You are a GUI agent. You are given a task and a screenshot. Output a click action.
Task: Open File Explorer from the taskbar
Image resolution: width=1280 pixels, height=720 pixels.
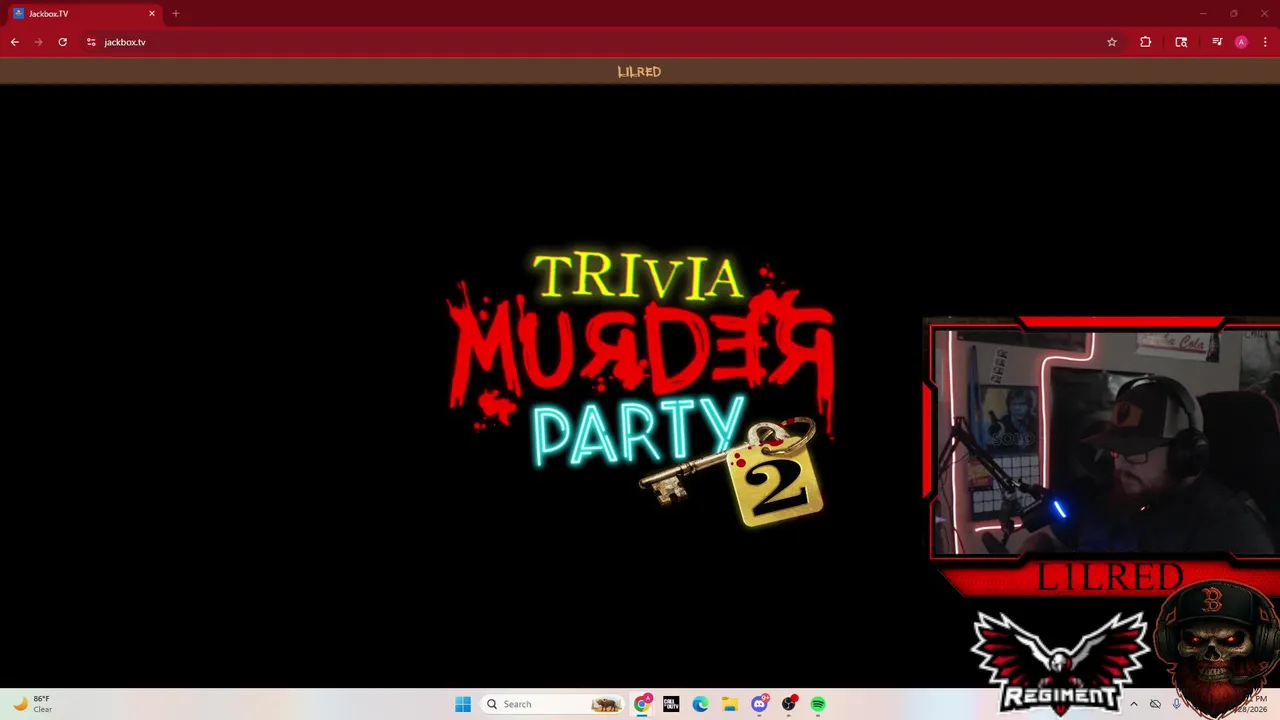pos(730,704)
